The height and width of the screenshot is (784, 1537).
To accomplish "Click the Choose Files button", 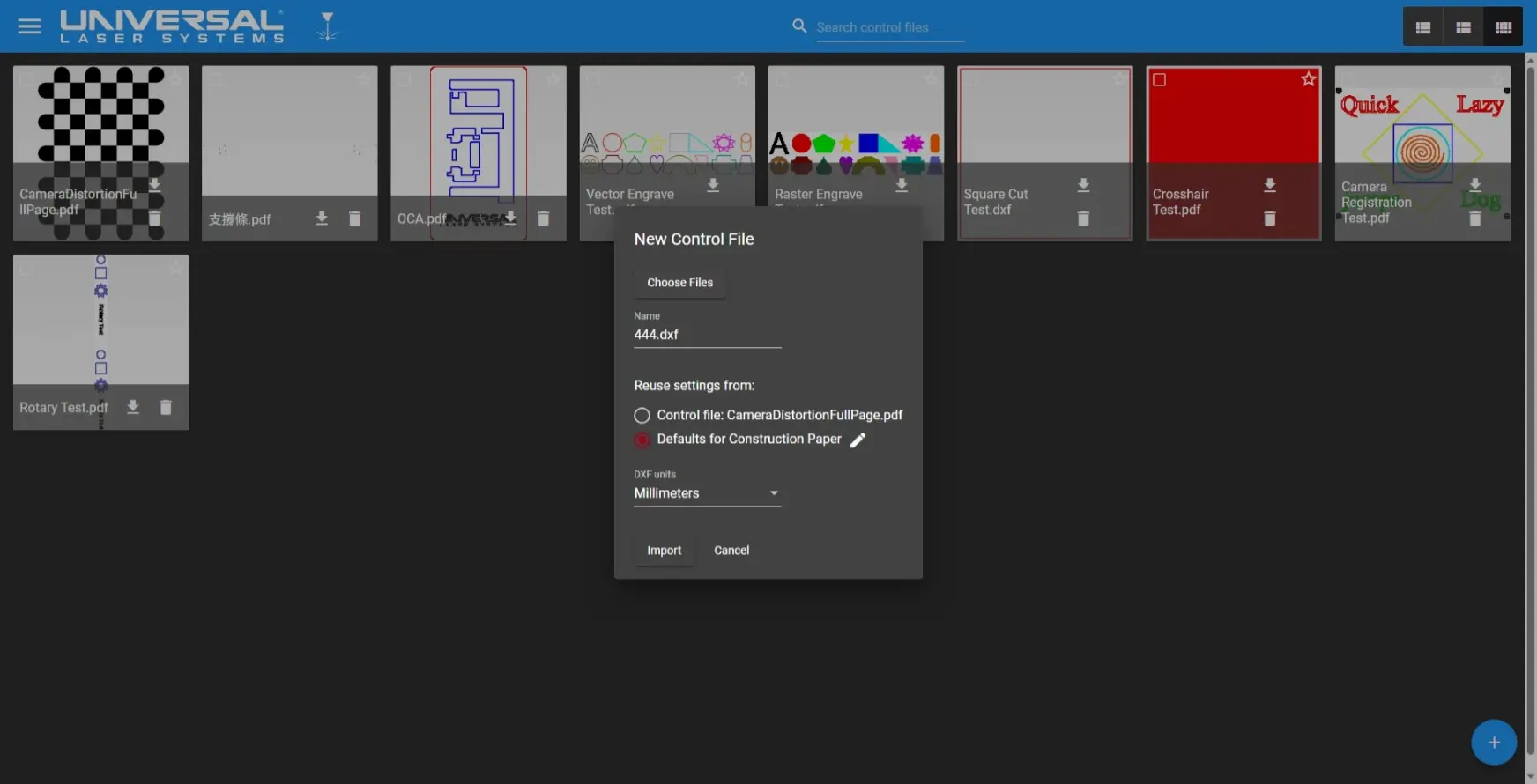I will tap(679, 283).
